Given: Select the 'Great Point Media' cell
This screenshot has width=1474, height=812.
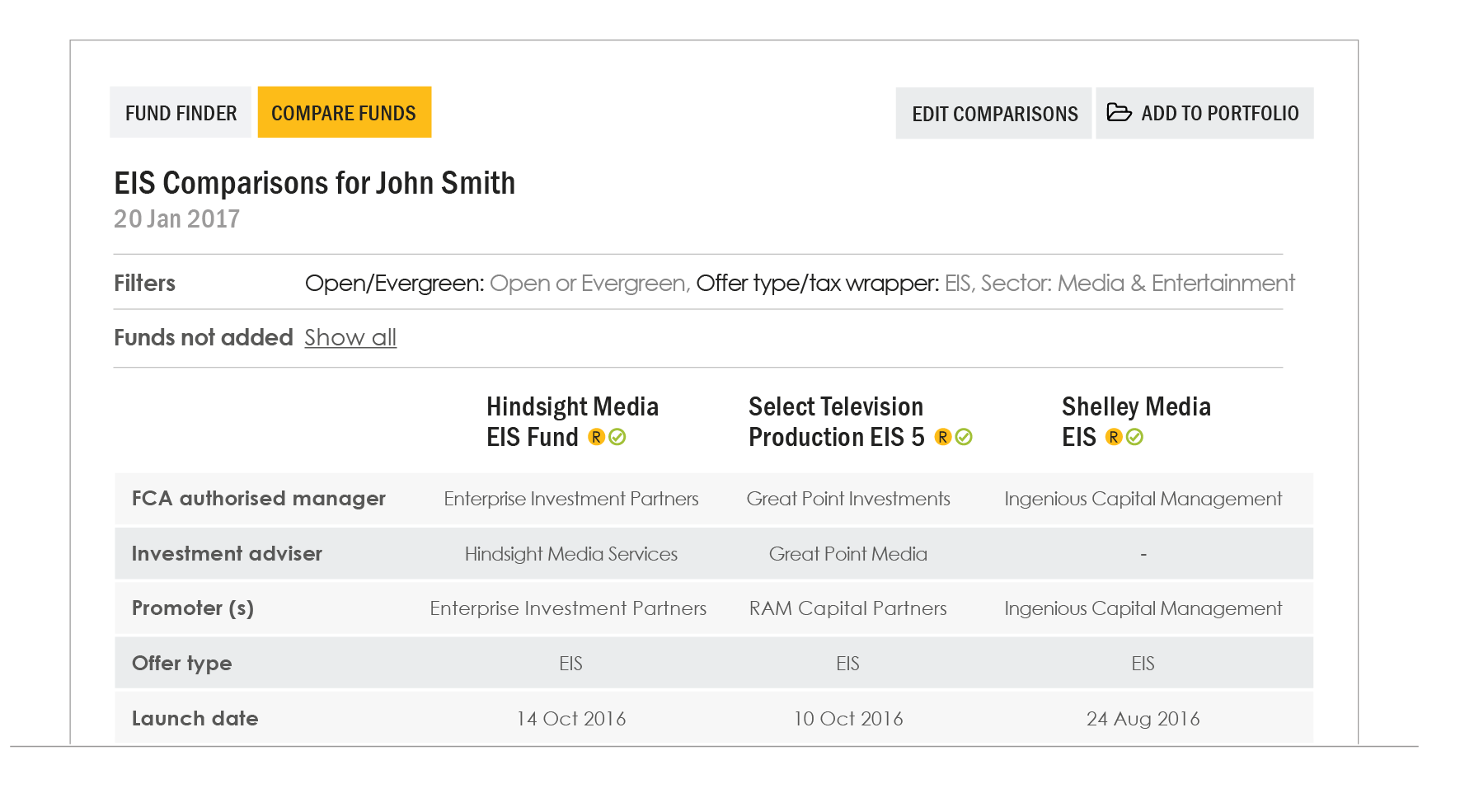Looking at the screenshot, I should tap(848, 554).
